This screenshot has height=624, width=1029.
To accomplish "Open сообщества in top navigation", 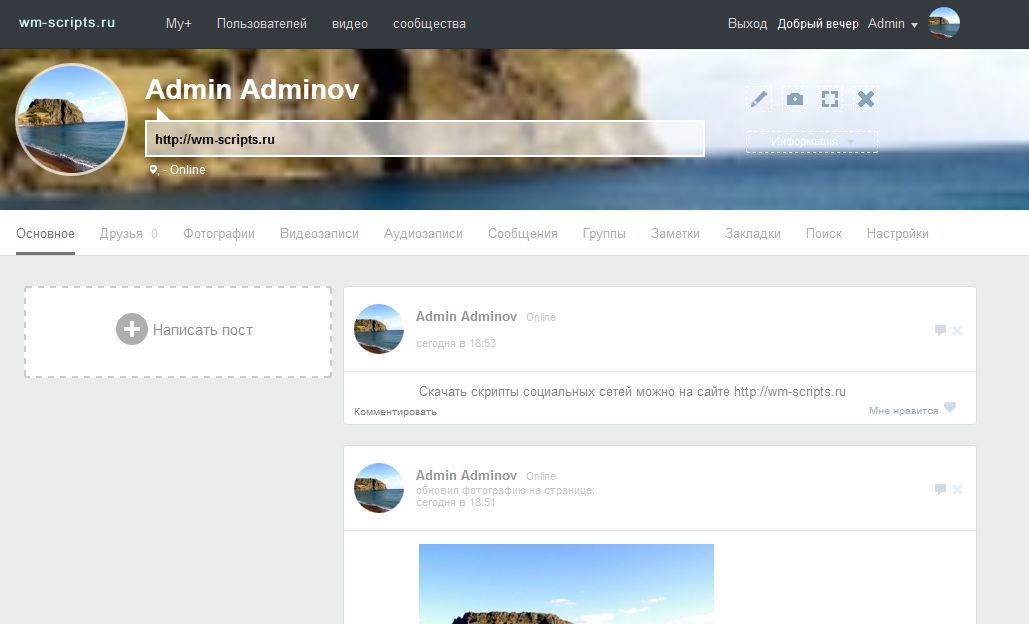I will coord(429,24).
